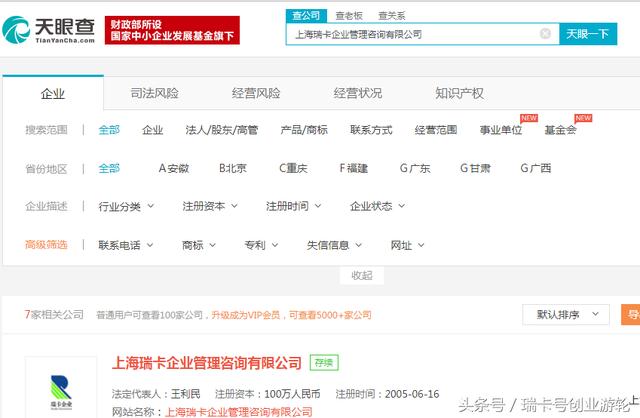640x418 pixels.
Task: Open the 失信信息 filter dropdown
Action: click(x=334, y=245)
